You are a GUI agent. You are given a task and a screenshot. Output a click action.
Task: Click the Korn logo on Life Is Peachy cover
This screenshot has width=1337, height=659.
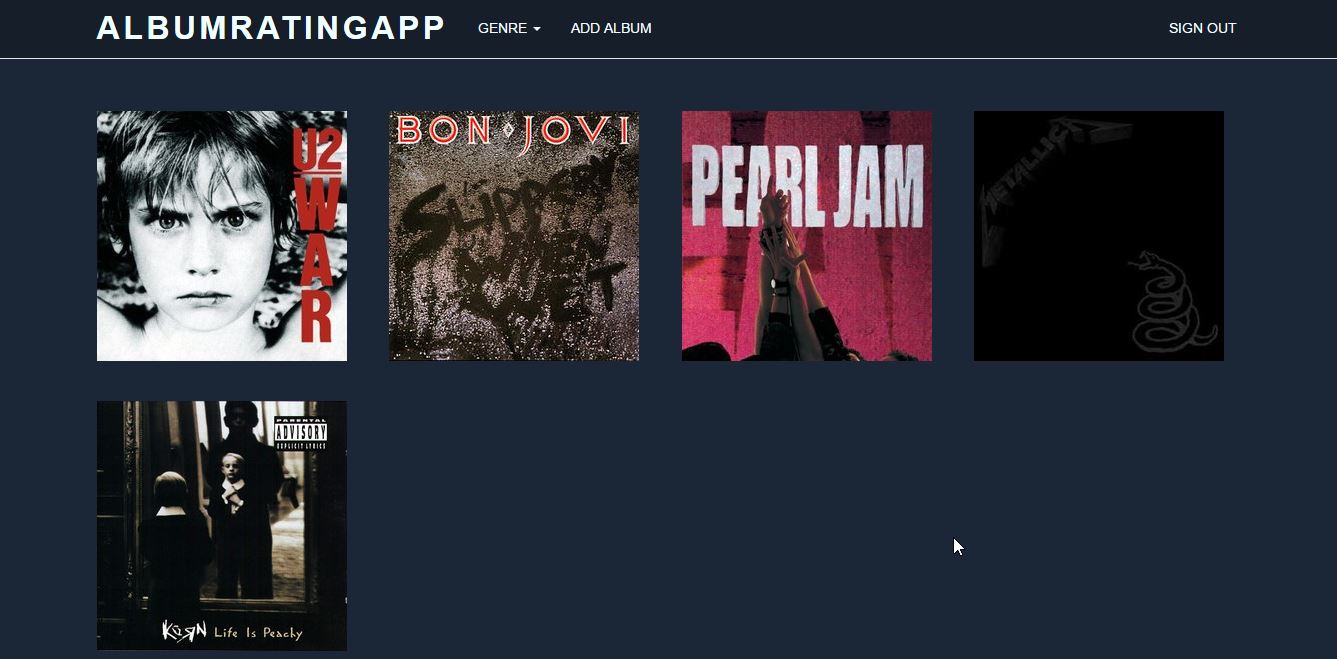tap(184, 630)
